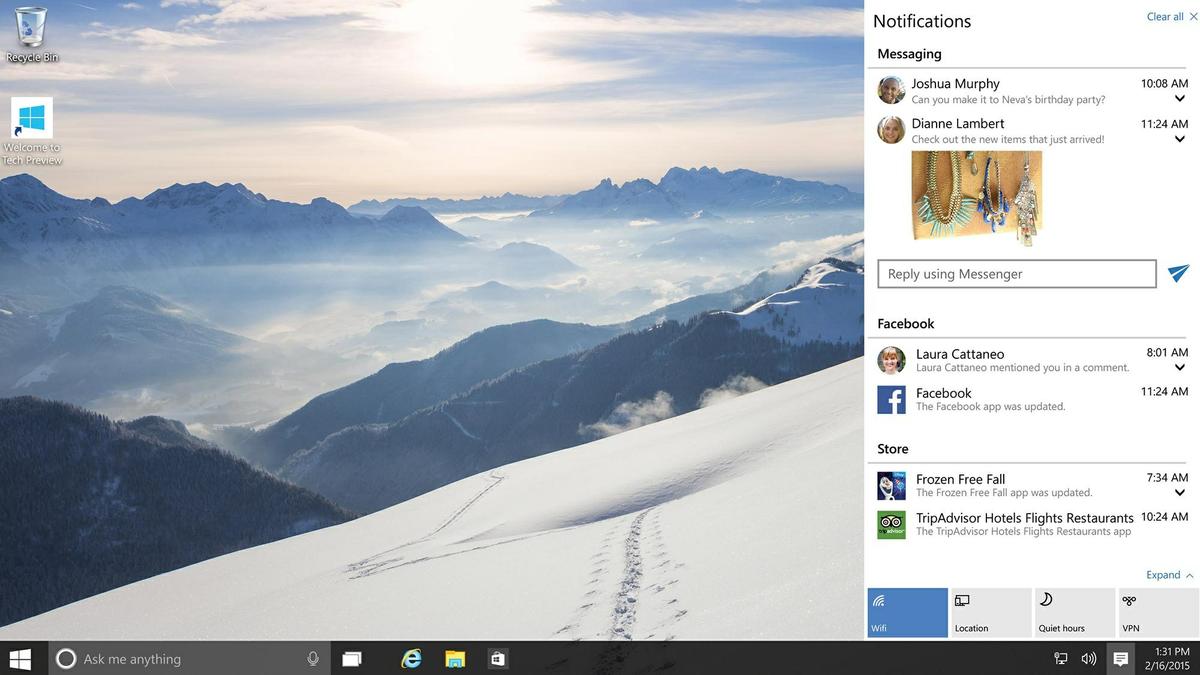Click the Frozen Free Fall app icon
Image resolution: width=1200 pixels, height=675 pixels.
(891, 485)
